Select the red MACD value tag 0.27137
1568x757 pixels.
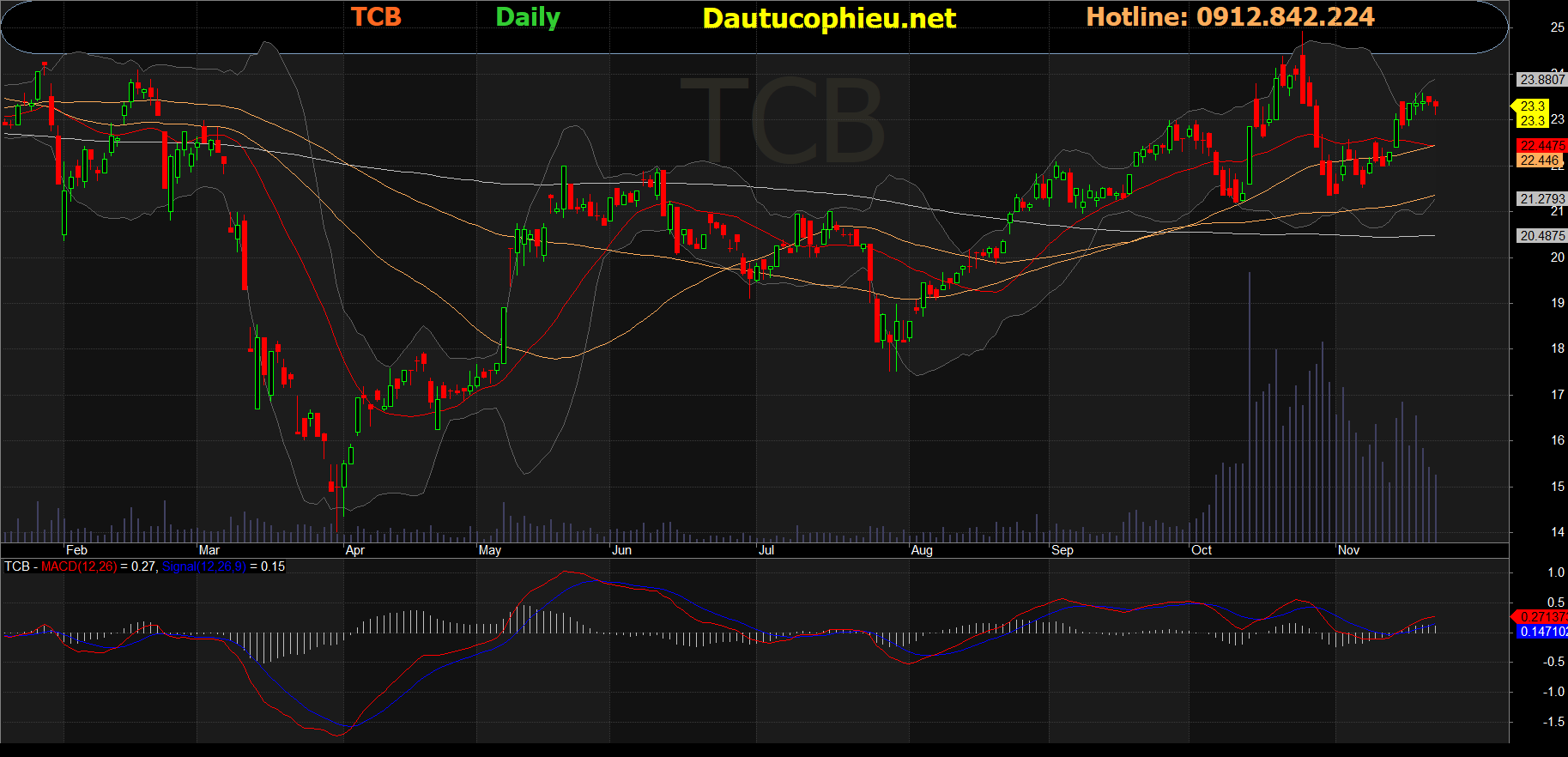(x=1541, y=617)
